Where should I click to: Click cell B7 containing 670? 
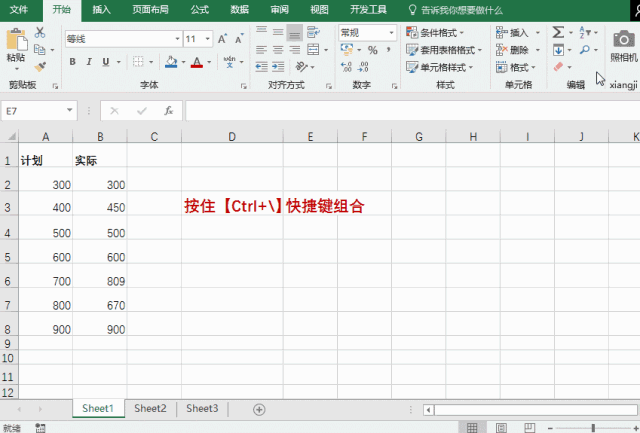tap(99, 305)
